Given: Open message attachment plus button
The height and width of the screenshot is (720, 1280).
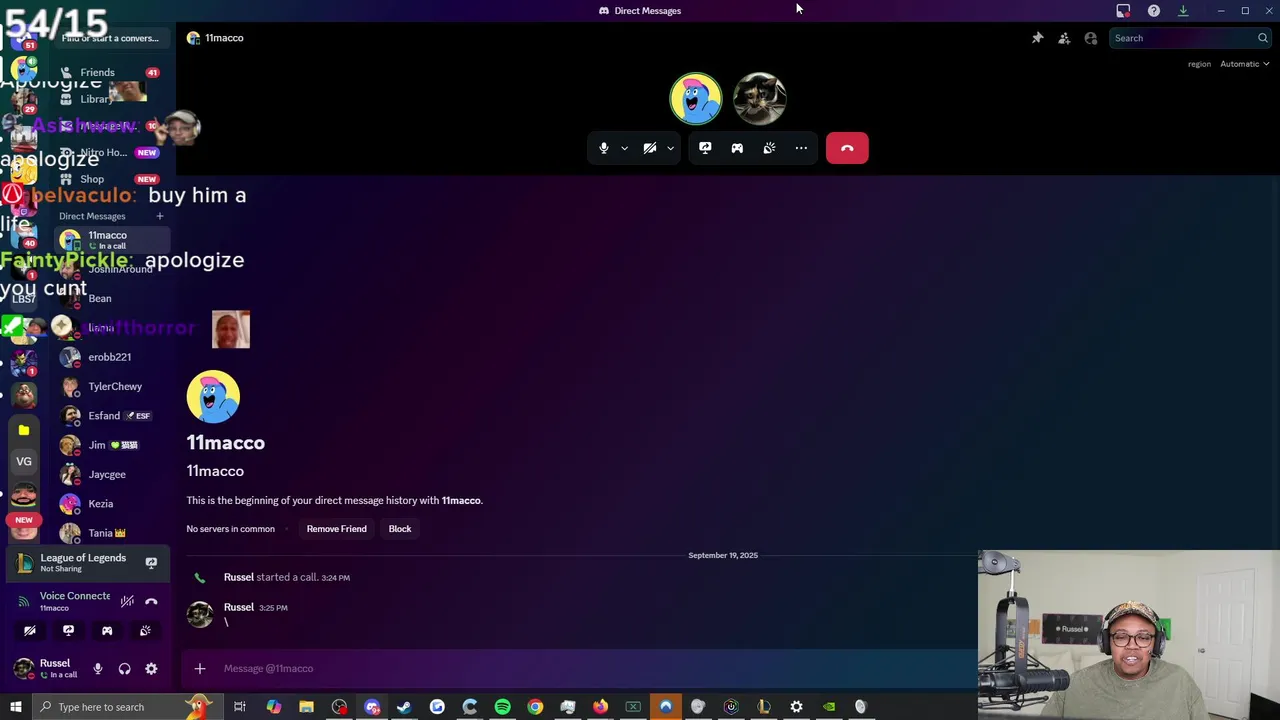Looking at the screenshot, I should [200, 668].
